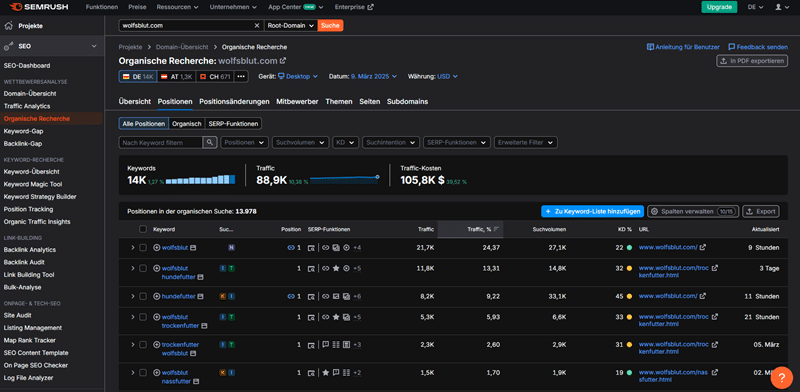The height and width of the screenshot is (392, 800).
Task: Click the orange Suche button
Action: click(330, 26)
